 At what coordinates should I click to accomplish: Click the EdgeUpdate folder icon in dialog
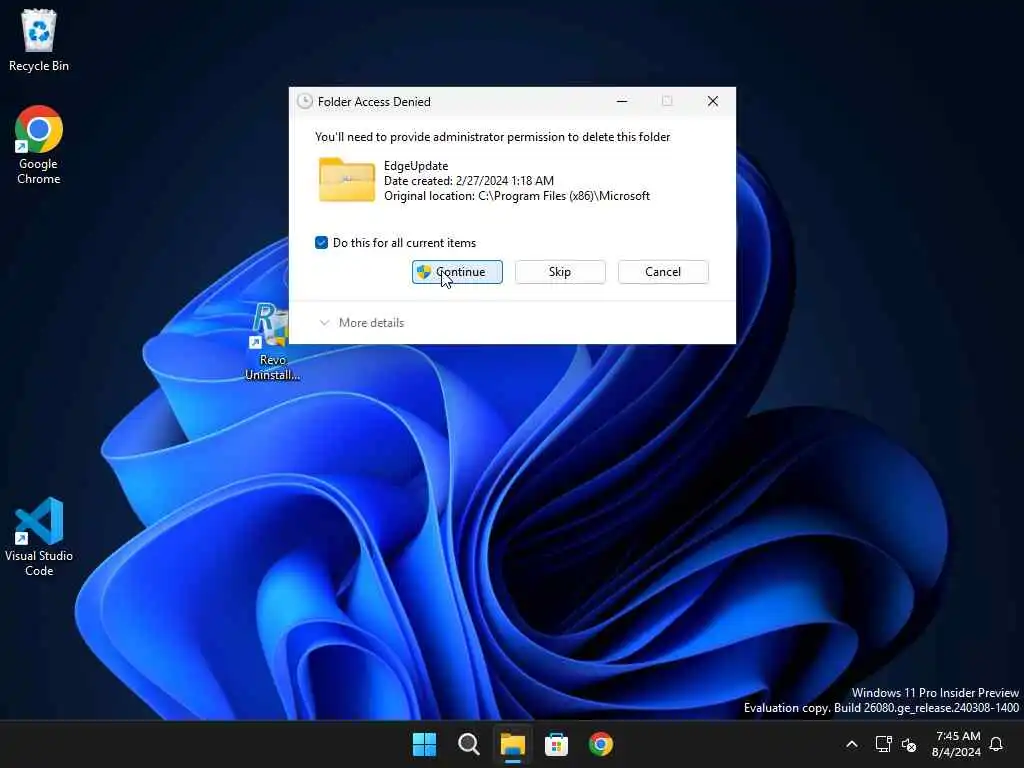pos(347,180)
